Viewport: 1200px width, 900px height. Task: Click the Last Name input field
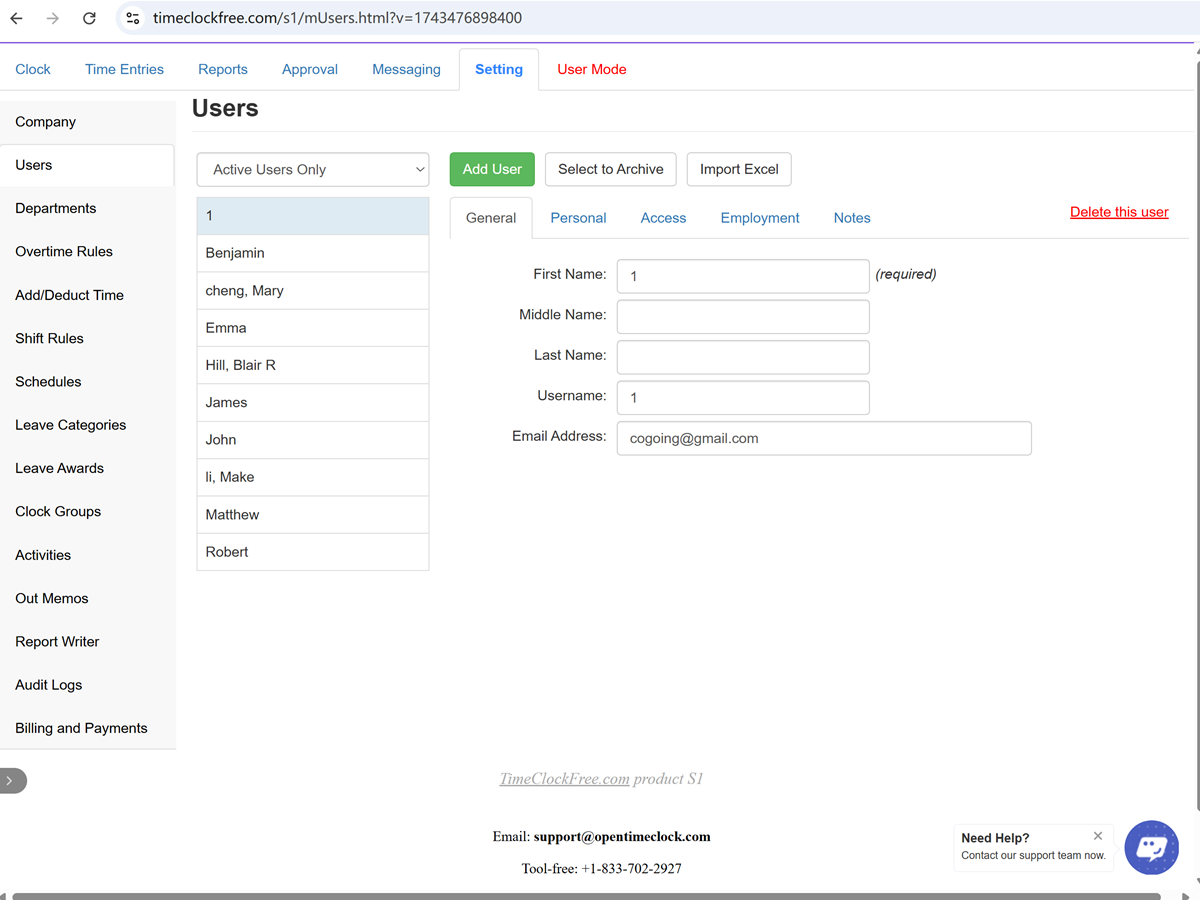point(743,357)
